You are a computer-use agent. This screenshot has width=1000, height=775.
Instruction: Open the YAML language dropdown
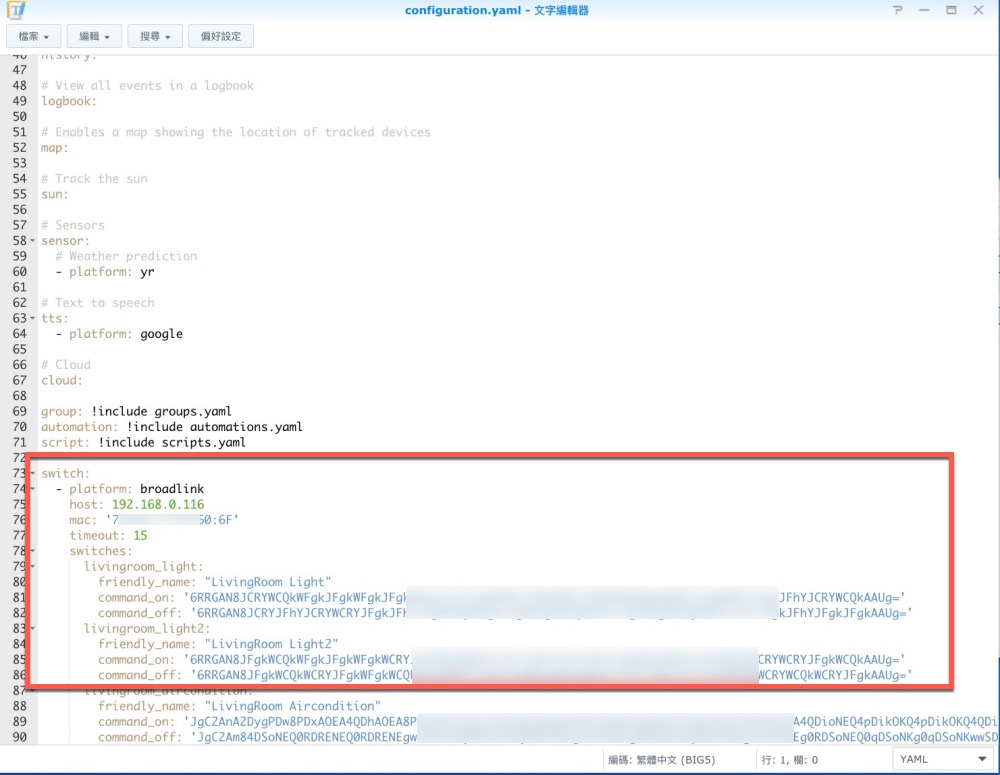pyautogui.click(x=943, y=759)
